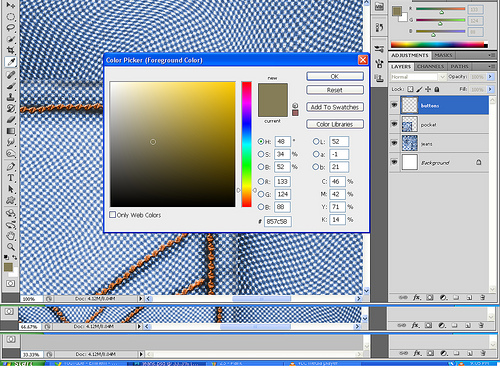Select the Custom Shape tool
The height and width of the screenshot is (375, 500).
pyautogui.click(x=11, y=200)
